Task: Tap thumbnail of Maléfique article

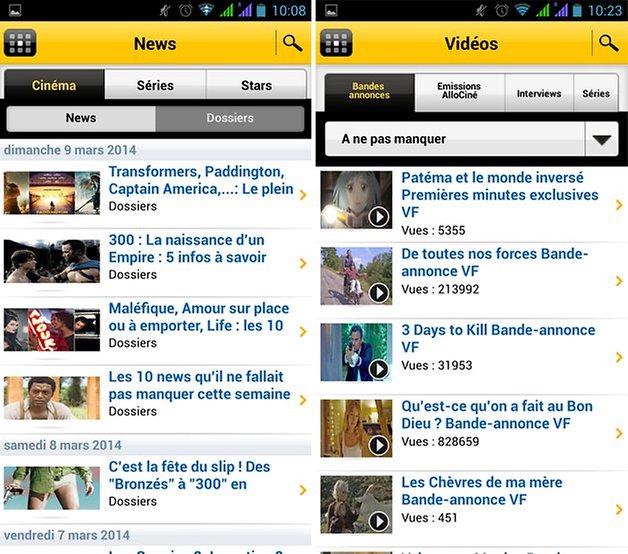Action: [x=52, y=330]
